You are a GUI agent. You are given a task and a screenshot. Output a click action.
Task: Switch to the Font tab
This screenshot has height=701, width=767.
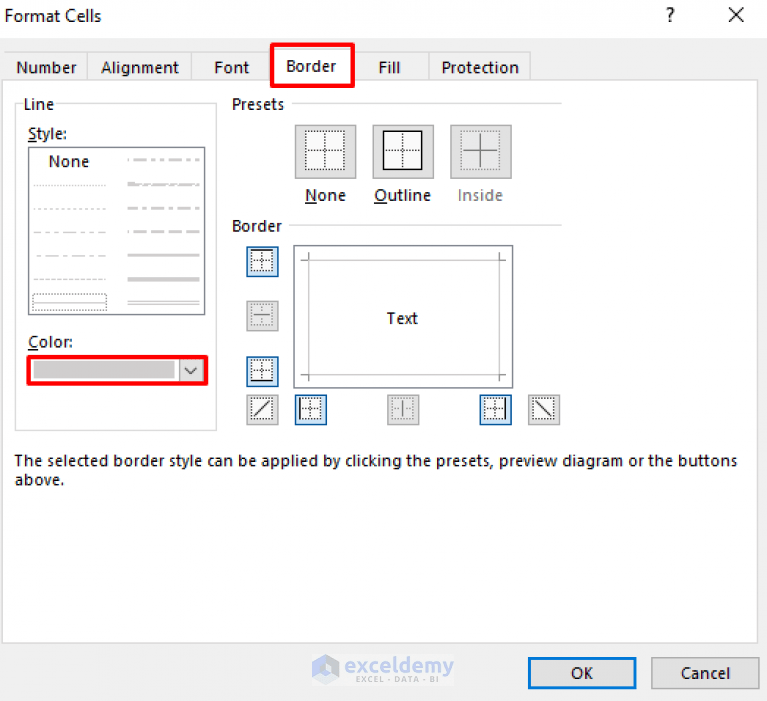pos(231,67)
